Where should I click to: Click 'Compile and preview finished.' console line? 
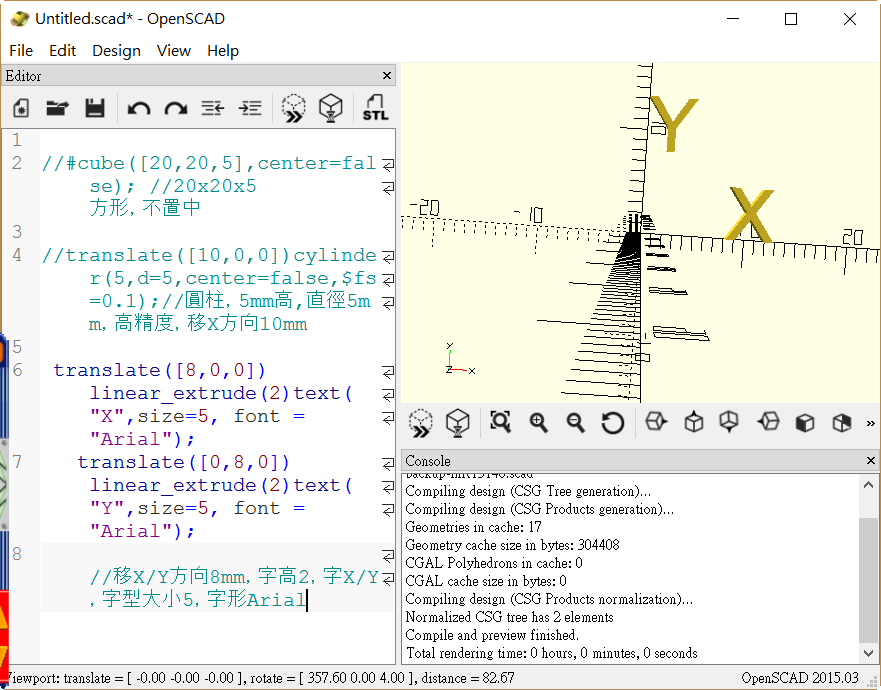click(x=492, y=635)
